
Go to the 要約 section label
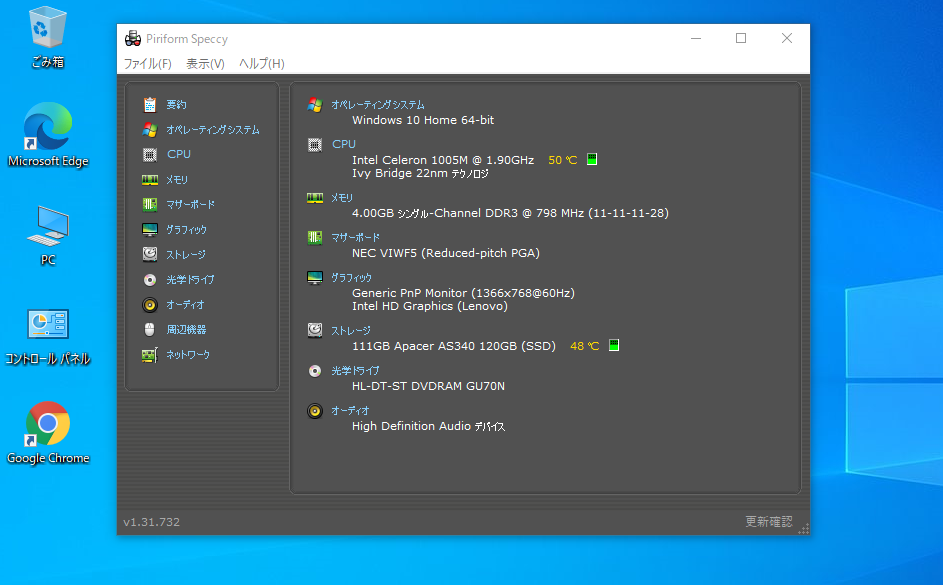(176, 105)
